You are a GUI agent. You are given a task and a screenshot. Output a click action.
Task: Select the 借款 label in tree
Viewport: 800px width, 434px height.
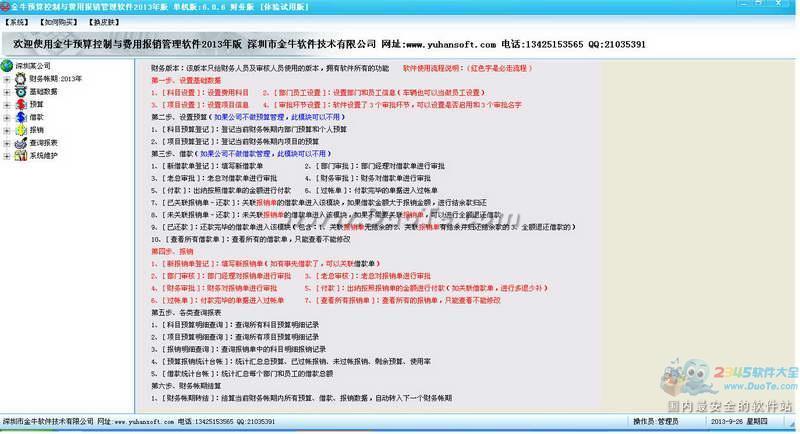pos(36,117)
